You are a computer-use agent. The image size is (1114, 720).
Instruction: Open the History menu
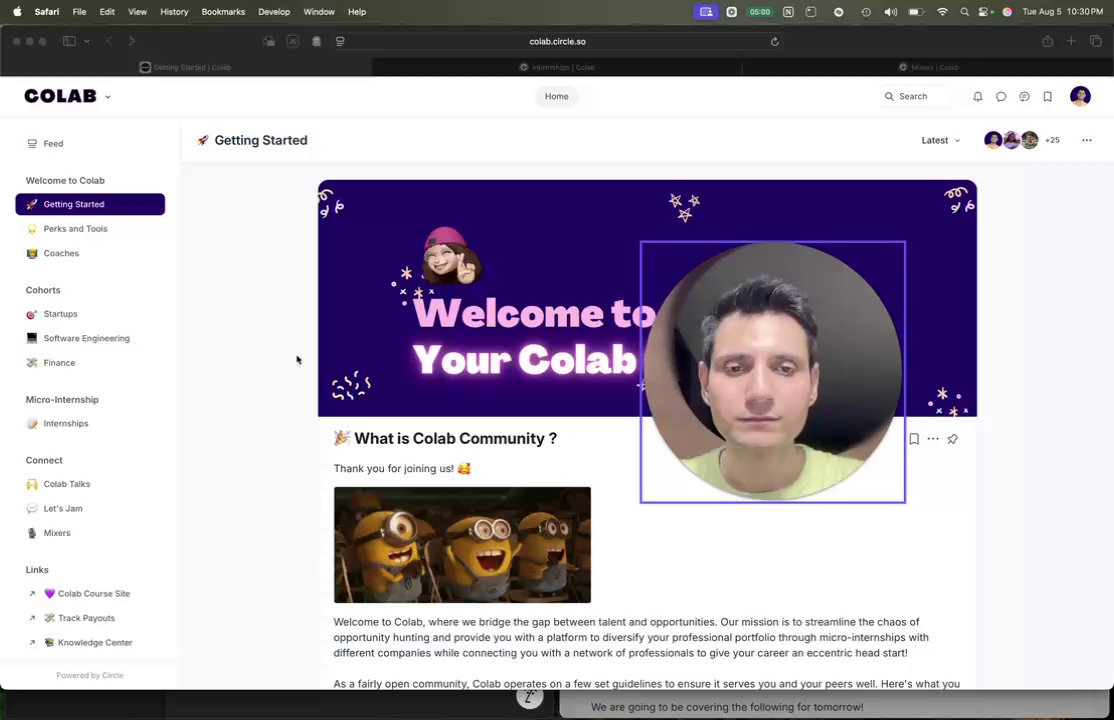pos(174,12)
